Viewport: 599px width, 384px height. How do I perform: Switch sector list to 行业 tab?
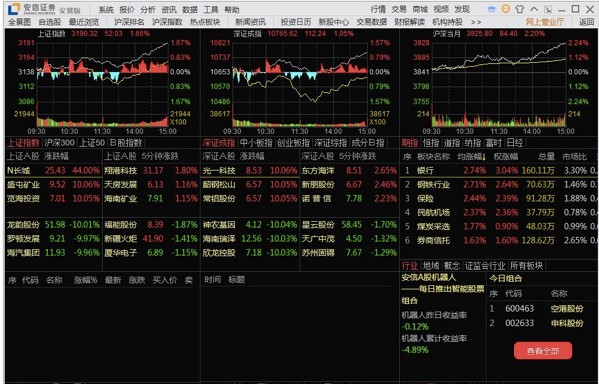(410, 266)
